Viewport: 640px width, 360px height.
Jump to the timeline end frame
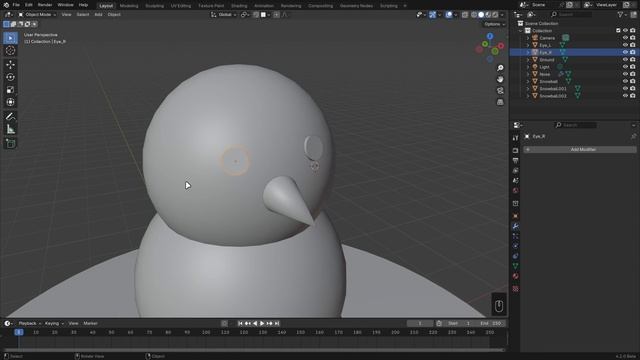[x=277, y=323]
